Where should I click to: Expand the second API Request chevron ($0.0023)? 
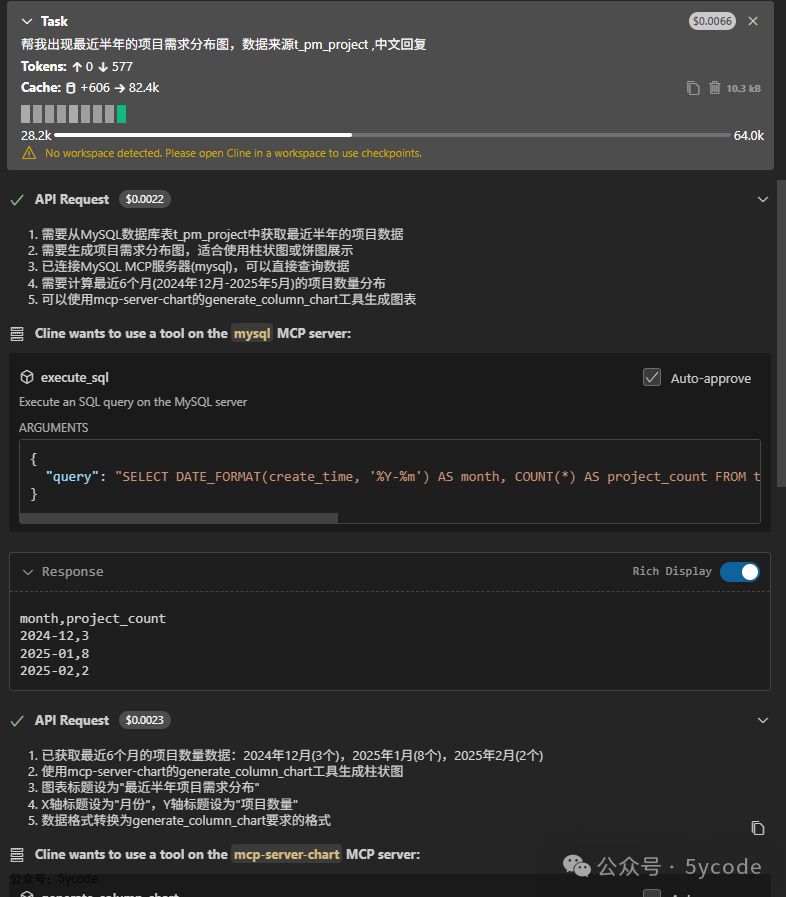pyautogui.click(x=763, y=720)
